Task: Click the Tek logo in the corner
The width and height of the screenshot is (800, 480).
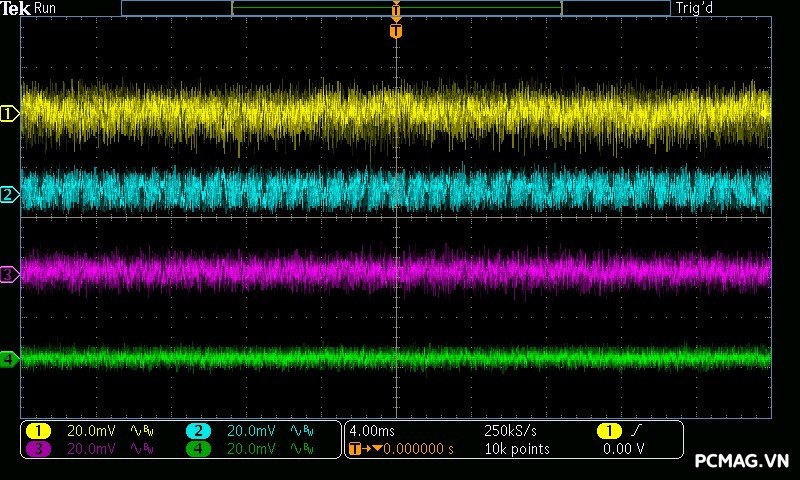Action: 16,9
